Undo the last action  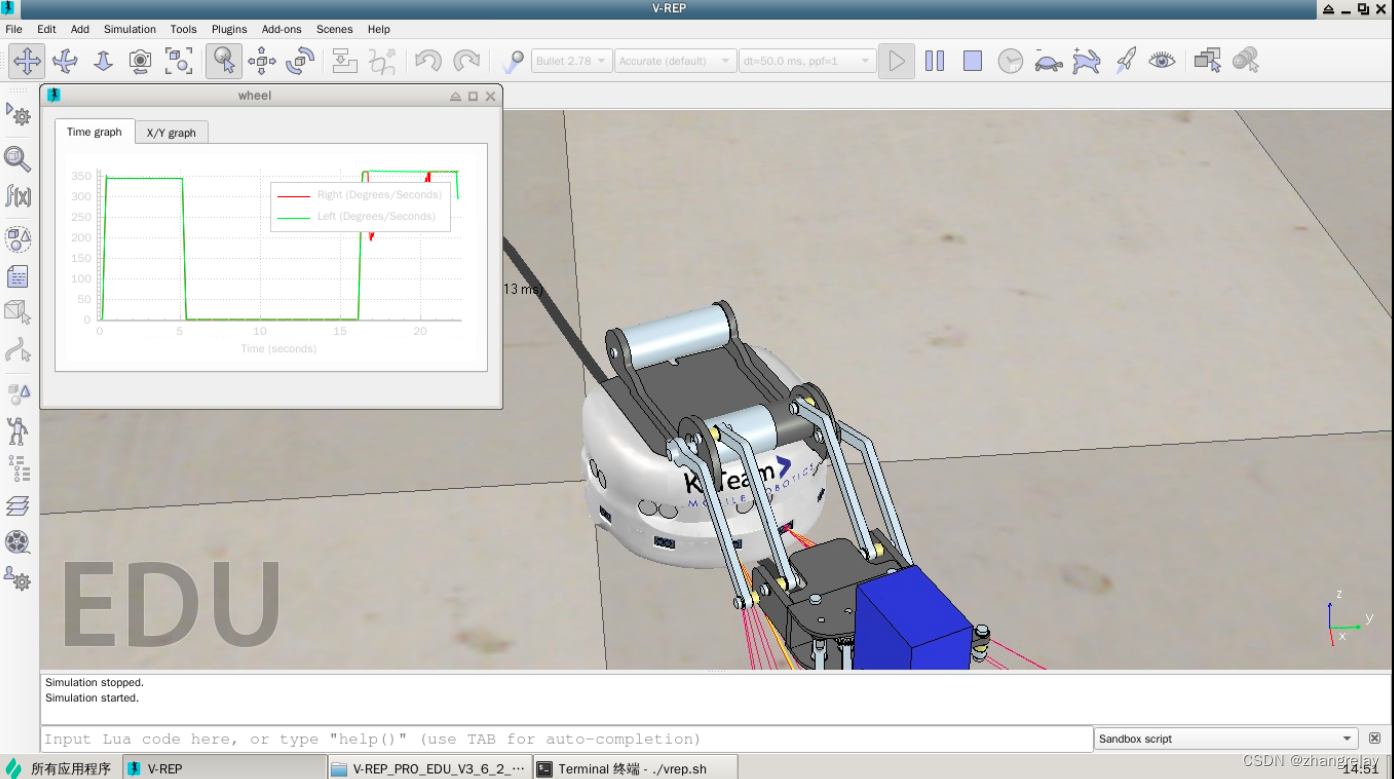pos(428,61)
